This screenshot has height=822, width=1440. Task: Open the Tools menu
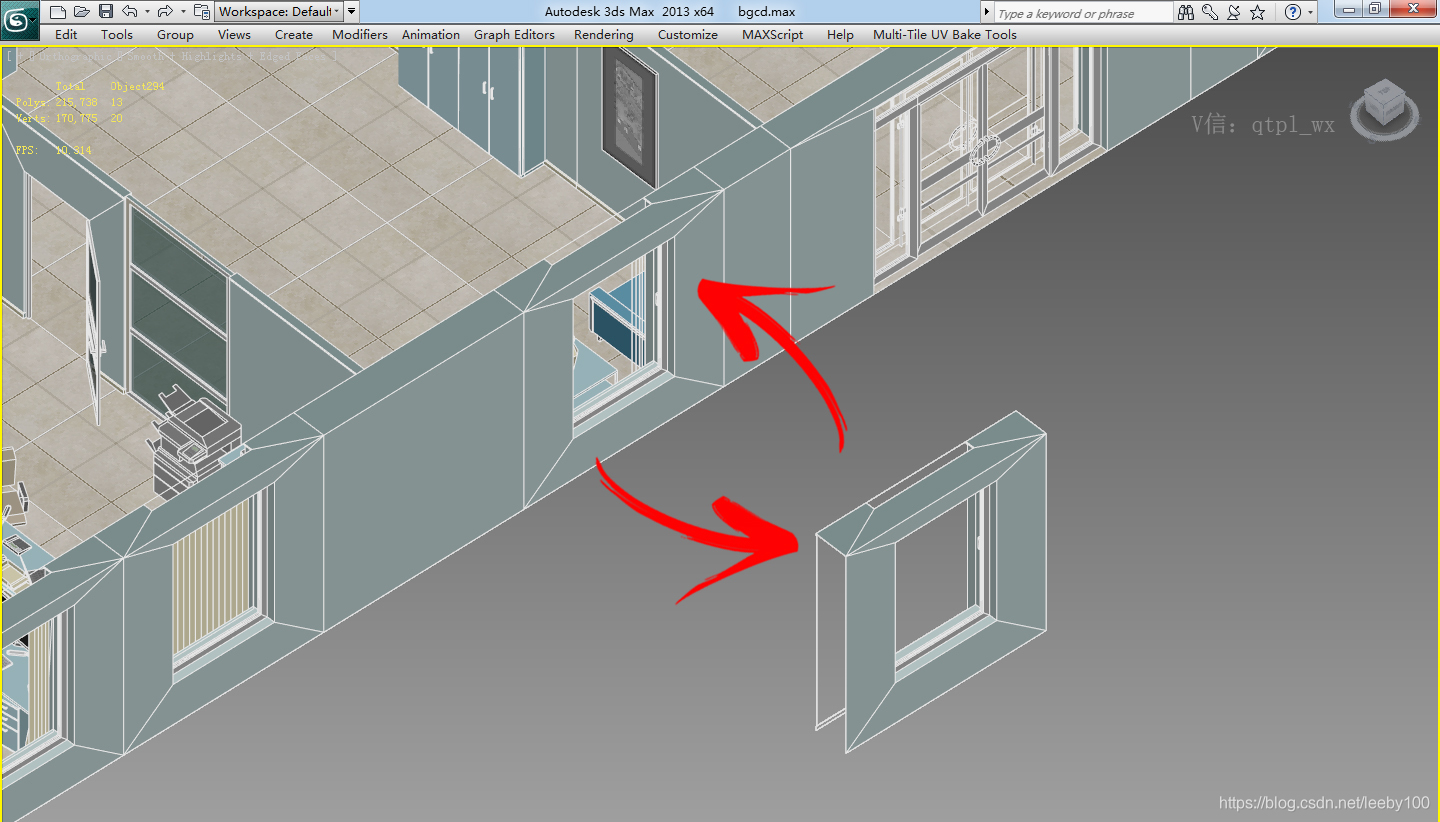point(117,34)
